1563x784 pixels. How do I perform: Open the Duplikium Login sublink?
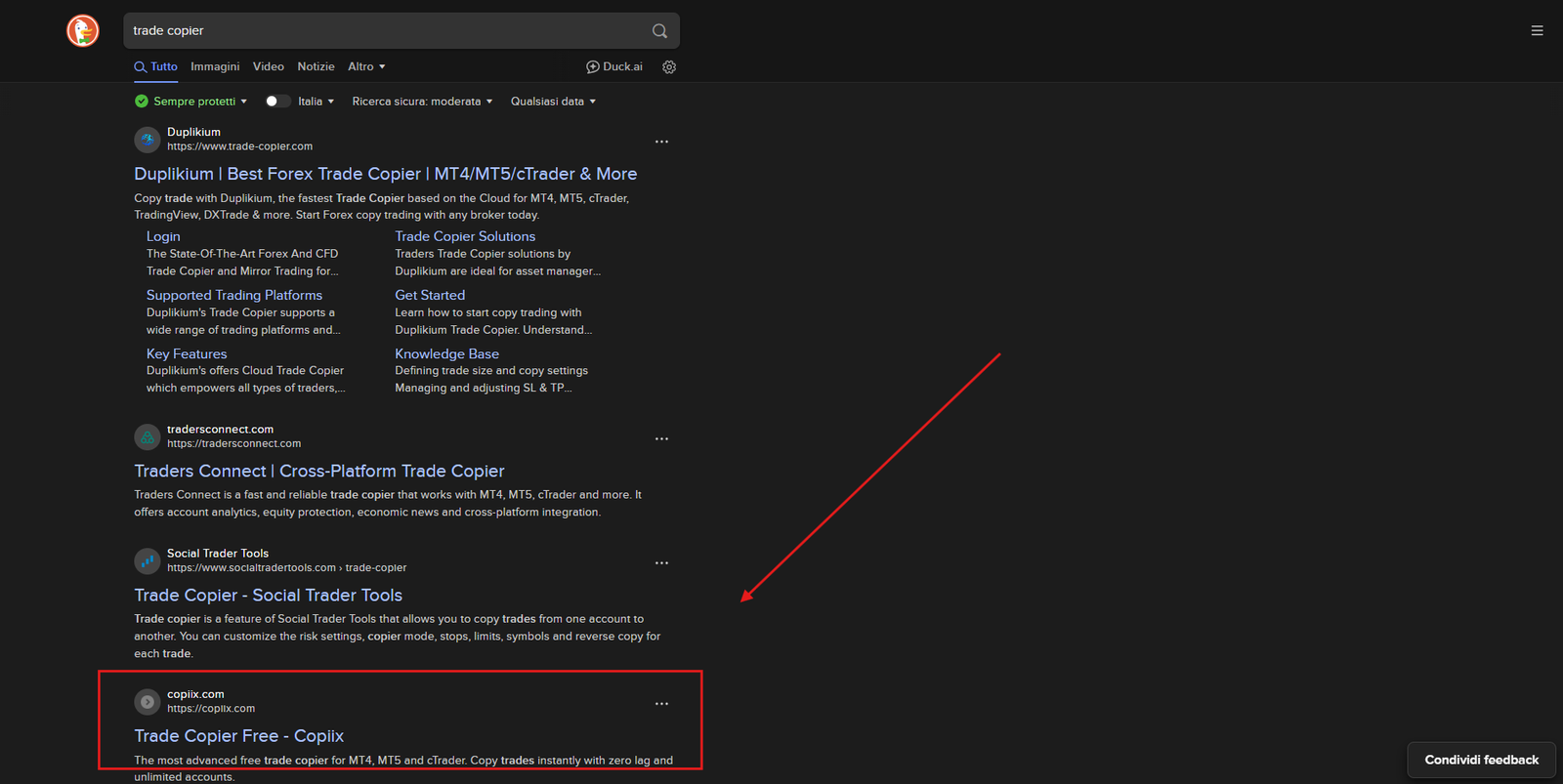(x=163, y=236)
